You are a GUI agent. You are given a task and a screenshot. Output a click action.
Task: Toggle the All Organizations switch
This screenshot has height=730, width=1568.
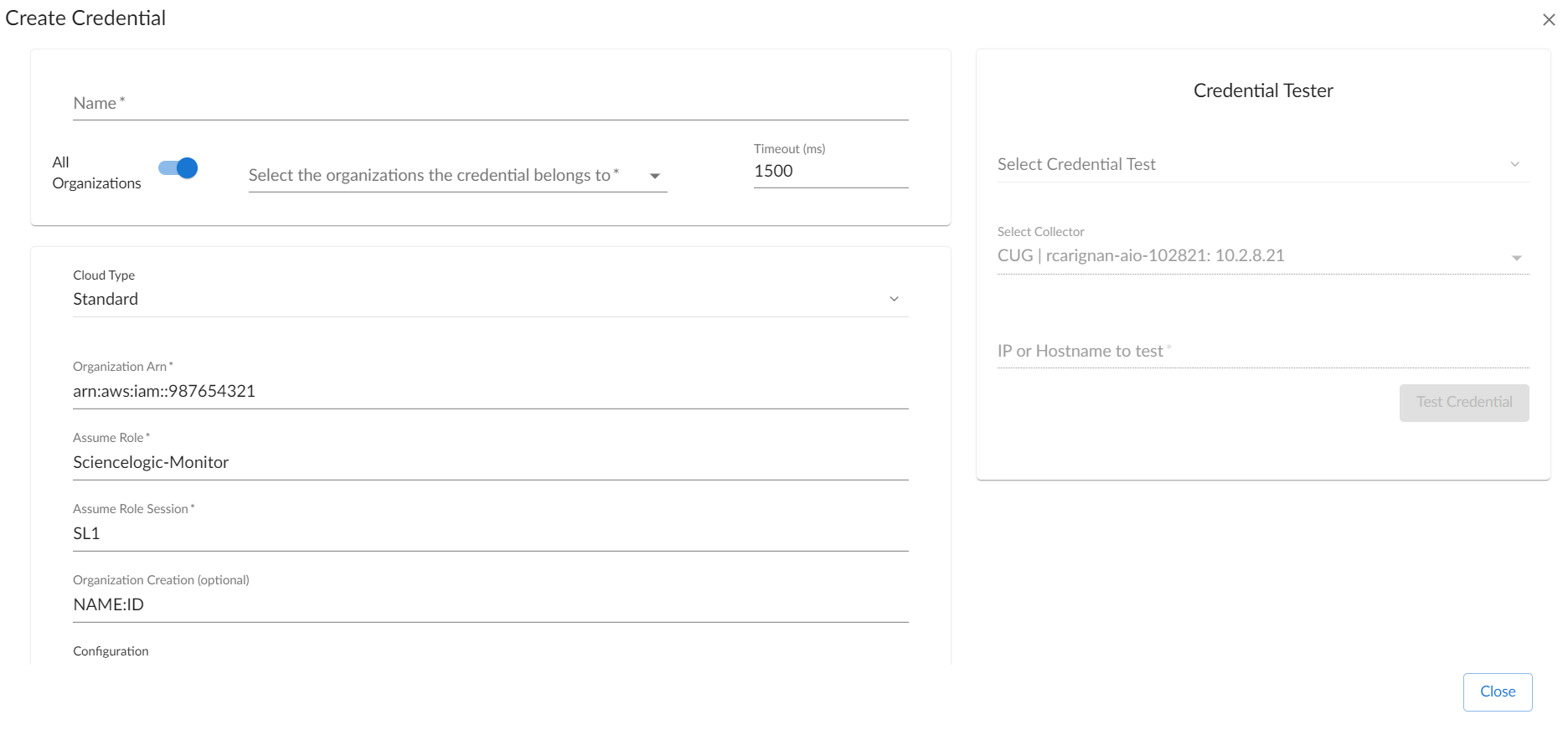[x=178, y=168]
